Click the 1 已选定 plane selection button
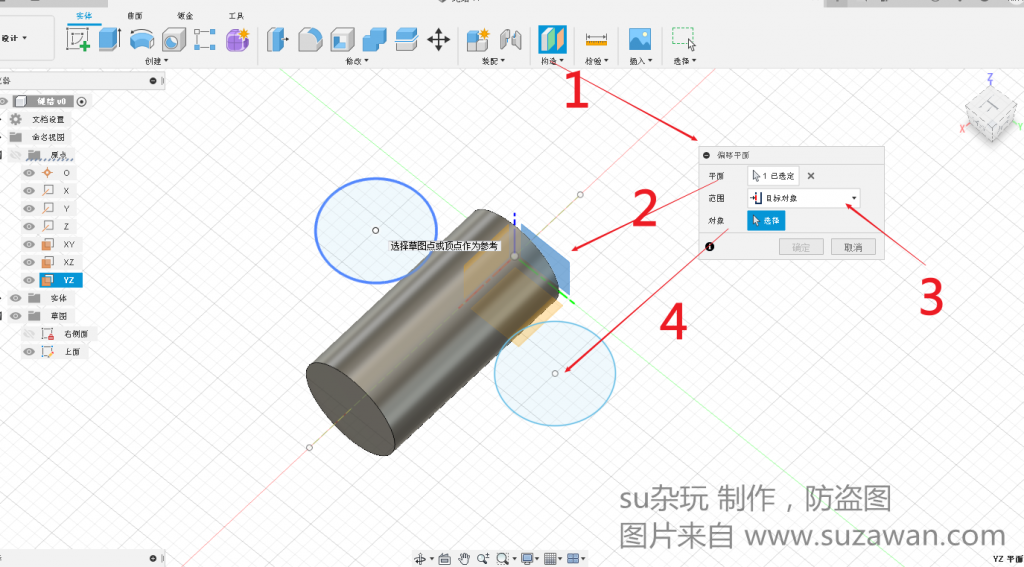This screenshot has height=567, width=1024. click(773, 176)
